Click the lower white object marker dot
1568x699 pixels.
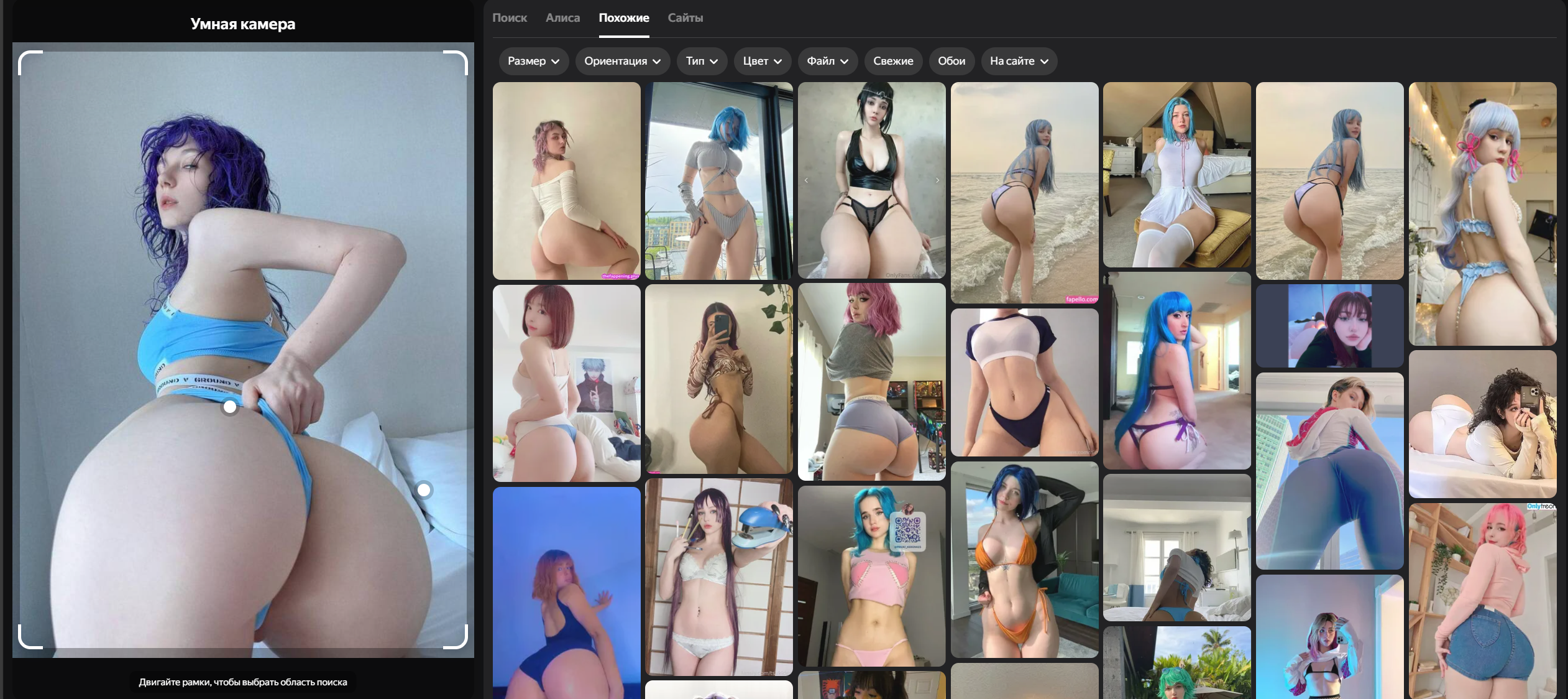424,490
